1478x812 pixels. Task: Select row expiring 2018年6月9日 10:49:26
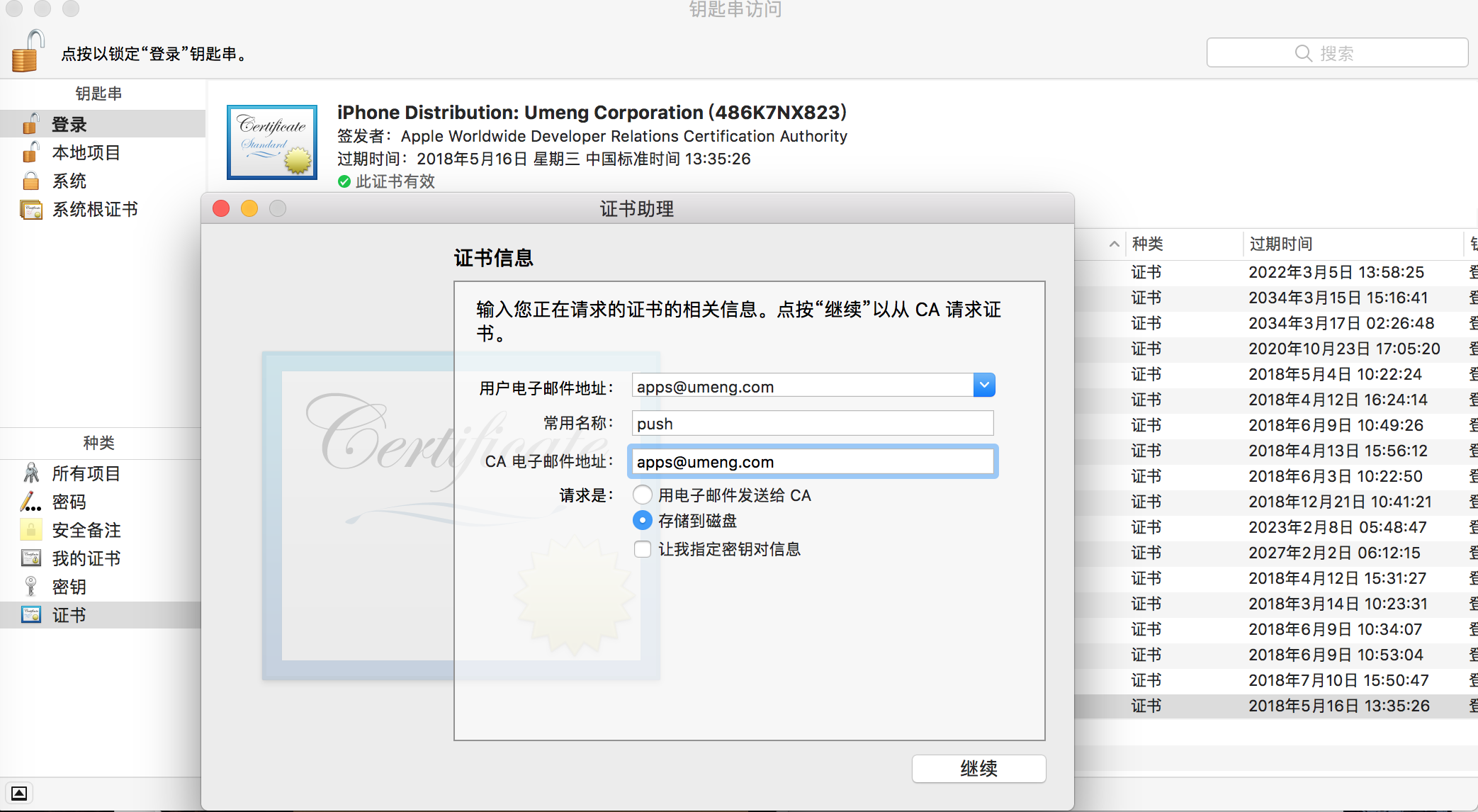[x=1276, y=425]
